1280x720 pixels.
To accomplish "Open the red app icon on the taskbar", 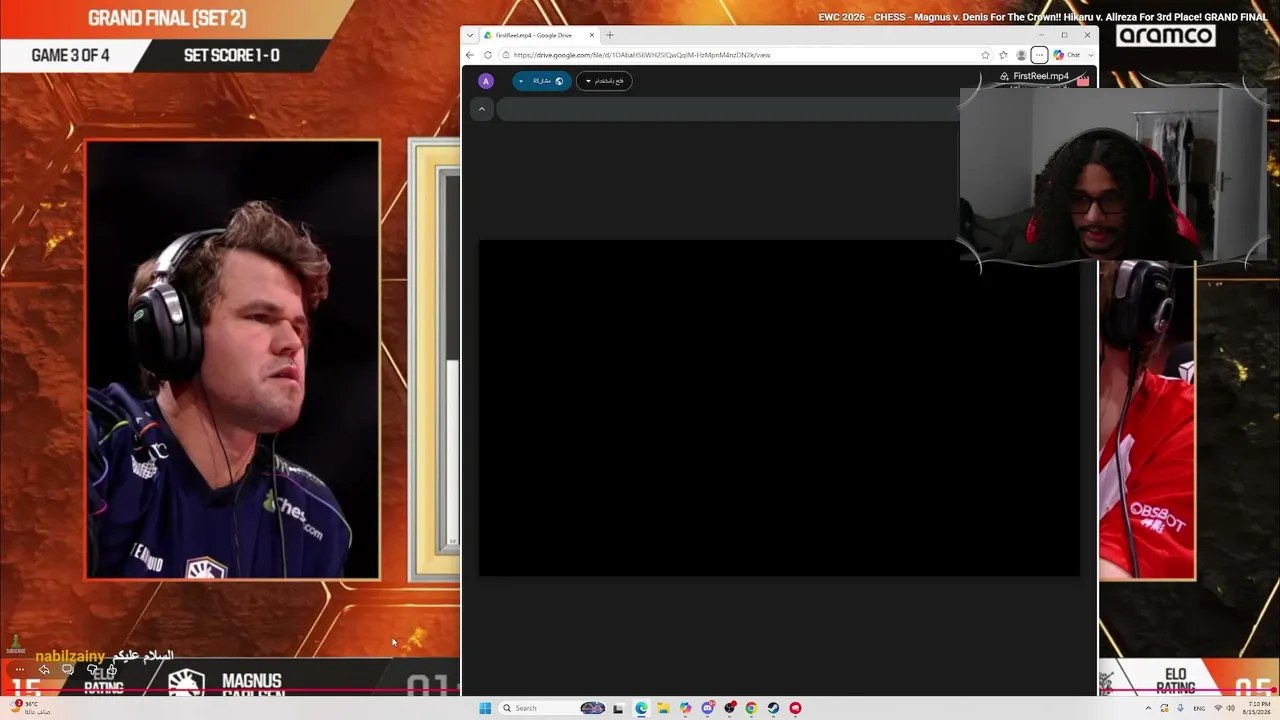I will pos(795,708).
